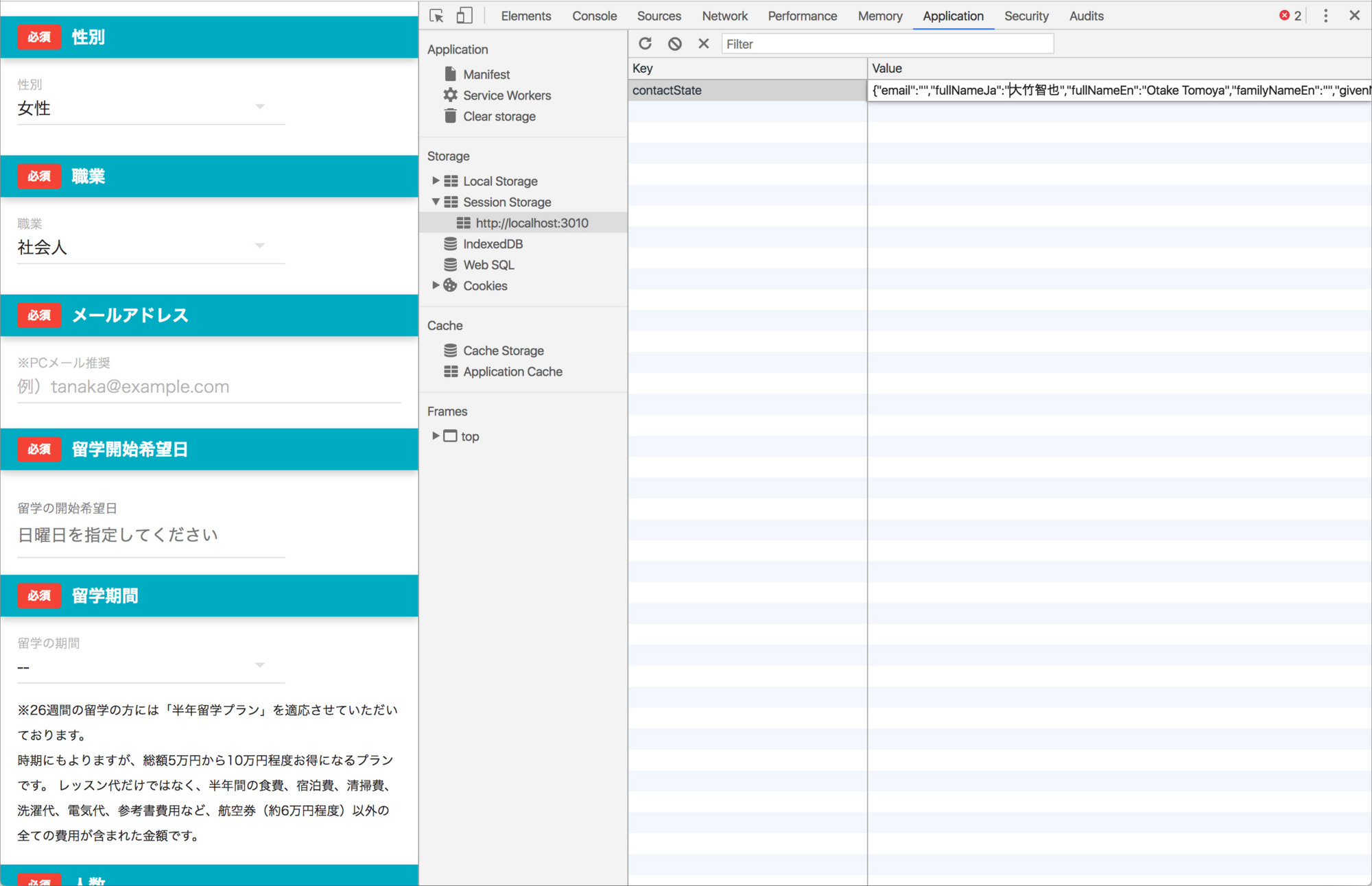
Task: Click the IndexedDB database icon
Action: click(x=450, y=243)
